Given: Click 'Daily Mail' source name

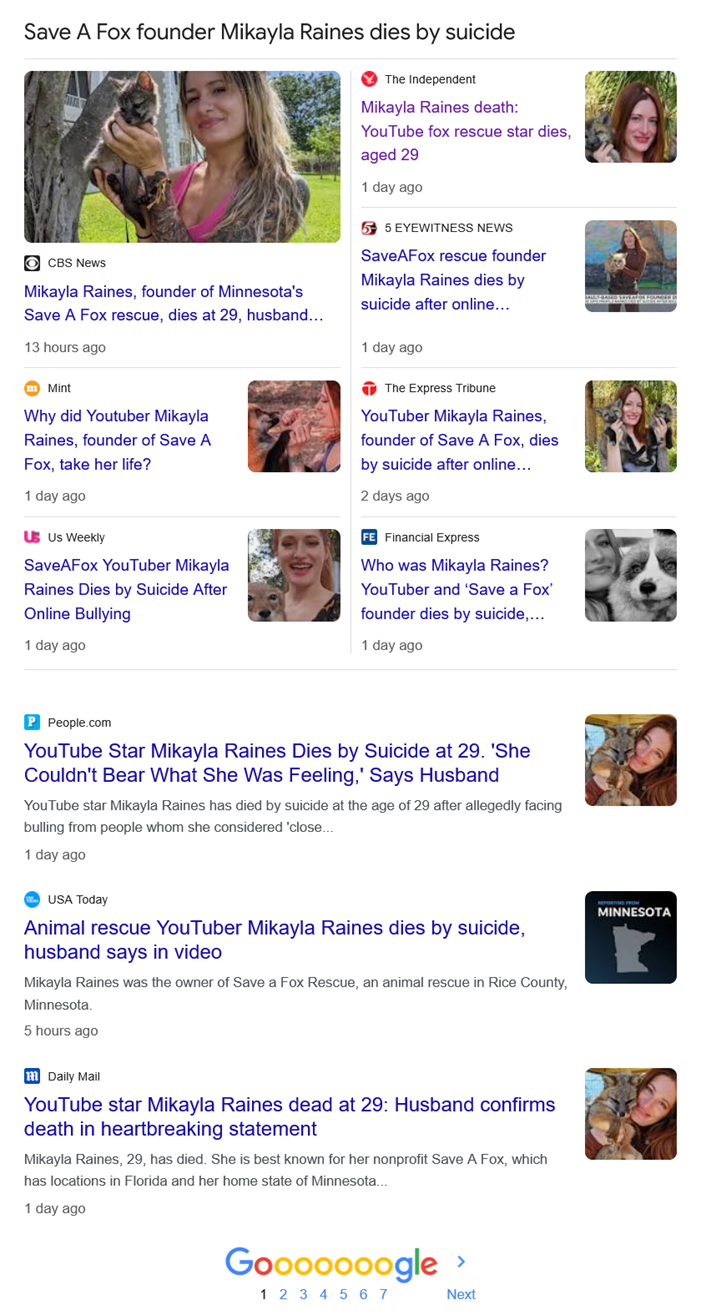Looking at the screenshot, I should [74, 1076].
